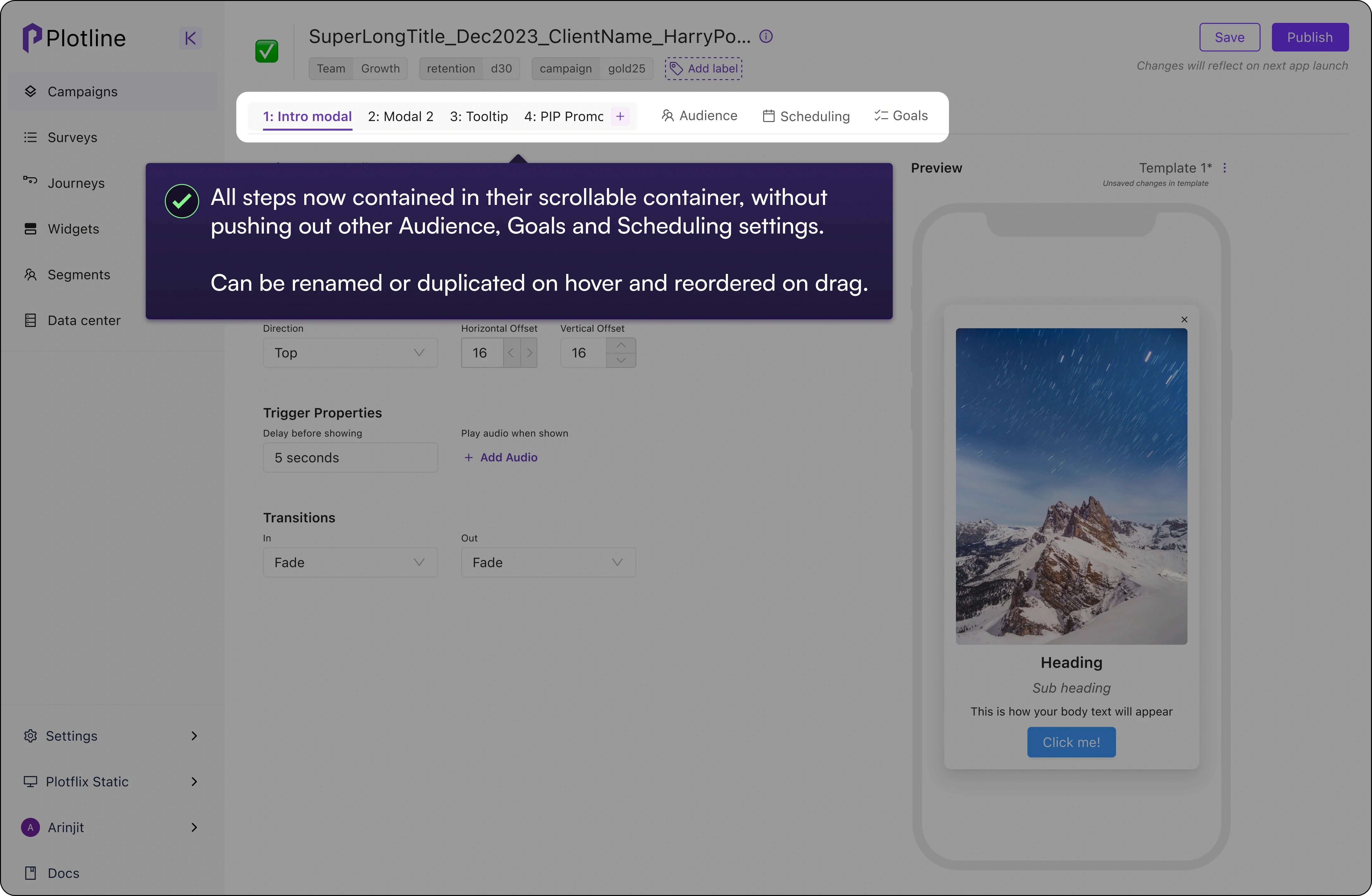Switch to the Scheduling tab

(x=806, y=116)
